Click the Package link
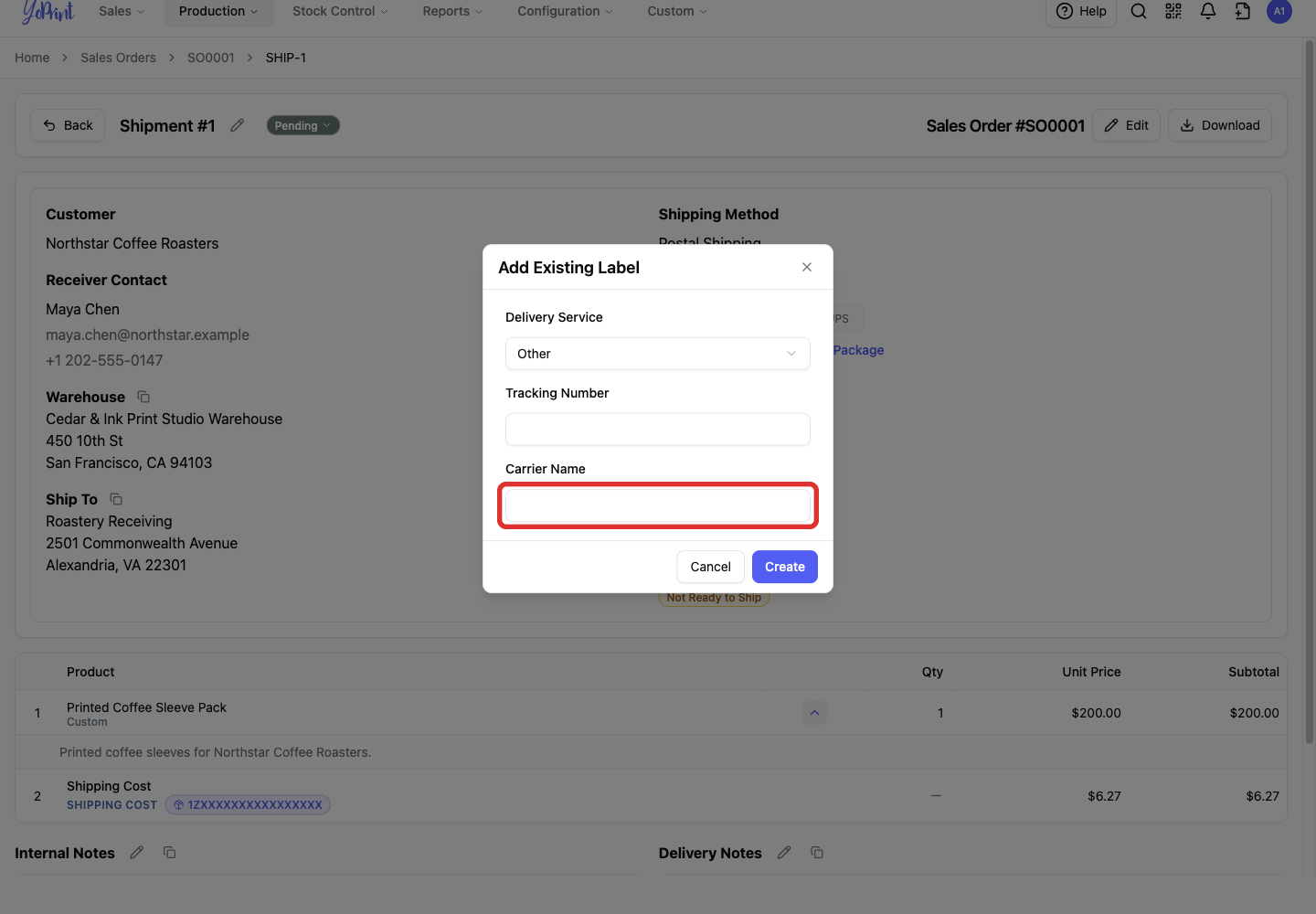This screenshot has width=1316, height=914. 858,350
